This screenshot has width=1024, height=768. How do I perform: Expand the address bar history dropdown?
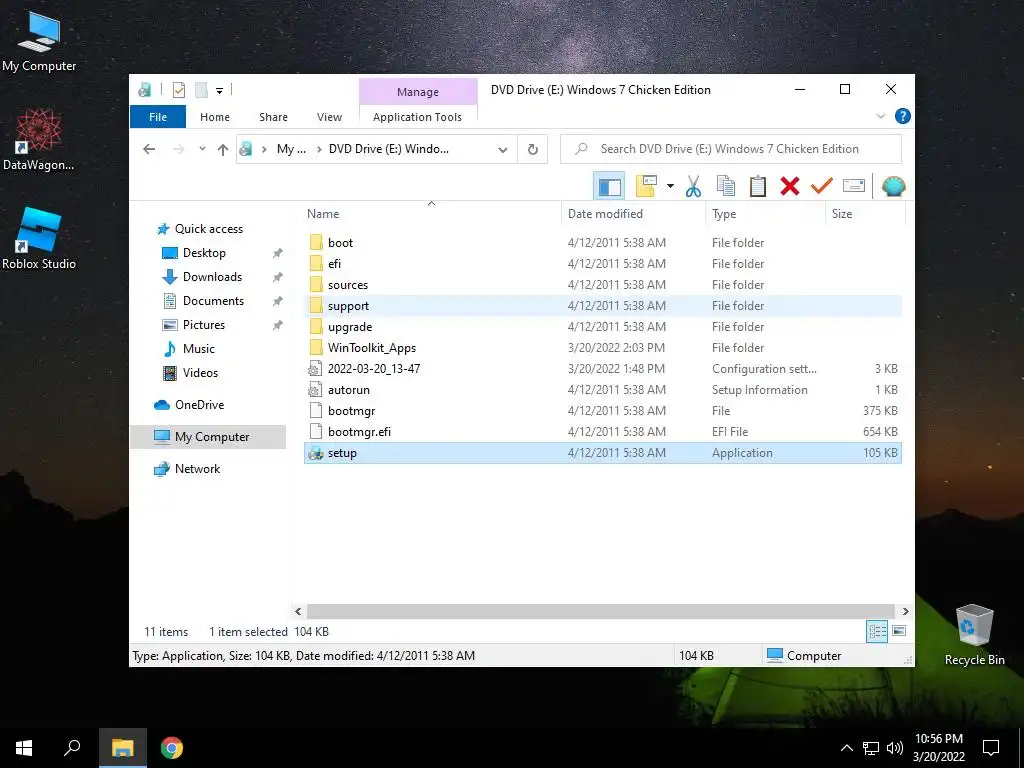click(x=503, y=150)
